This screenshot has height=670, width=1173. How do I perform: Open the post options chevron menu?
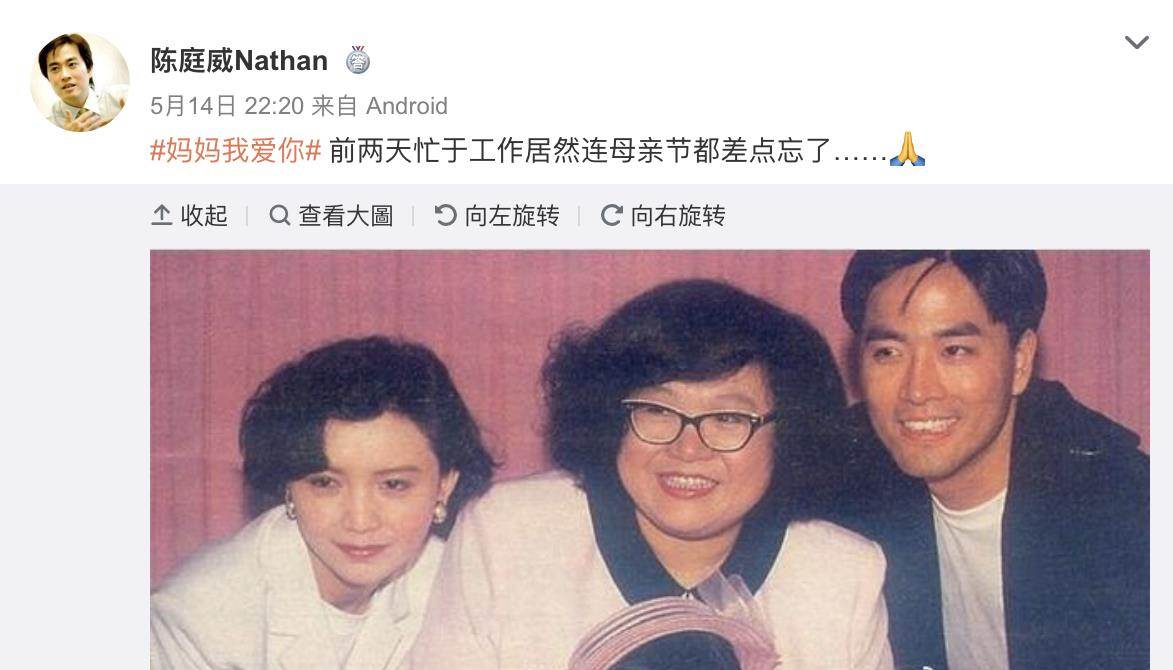[x=1136, y=43]
